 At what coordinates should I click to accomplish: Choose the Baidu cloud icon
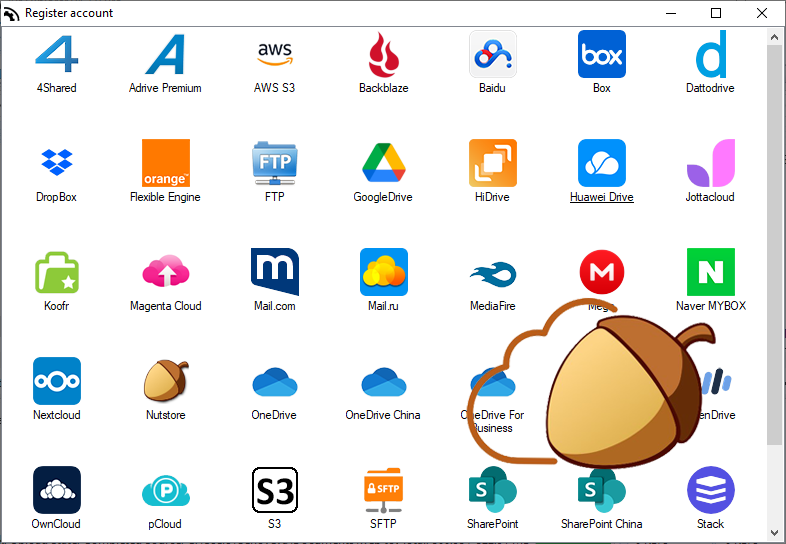point(493,54)
